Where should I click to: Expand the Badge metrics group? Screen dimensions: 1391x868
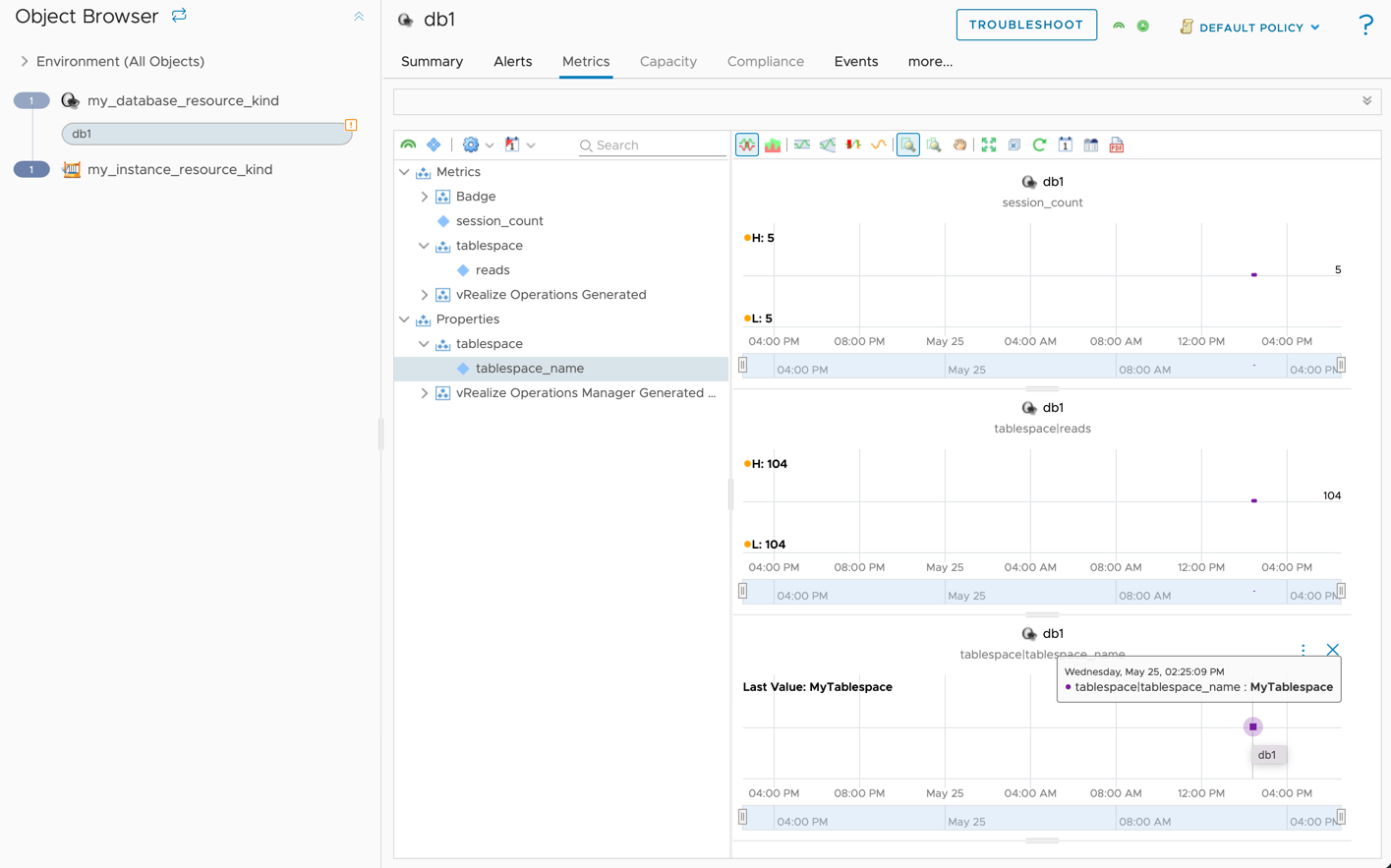pyautogui.click(x=424, y=196)
